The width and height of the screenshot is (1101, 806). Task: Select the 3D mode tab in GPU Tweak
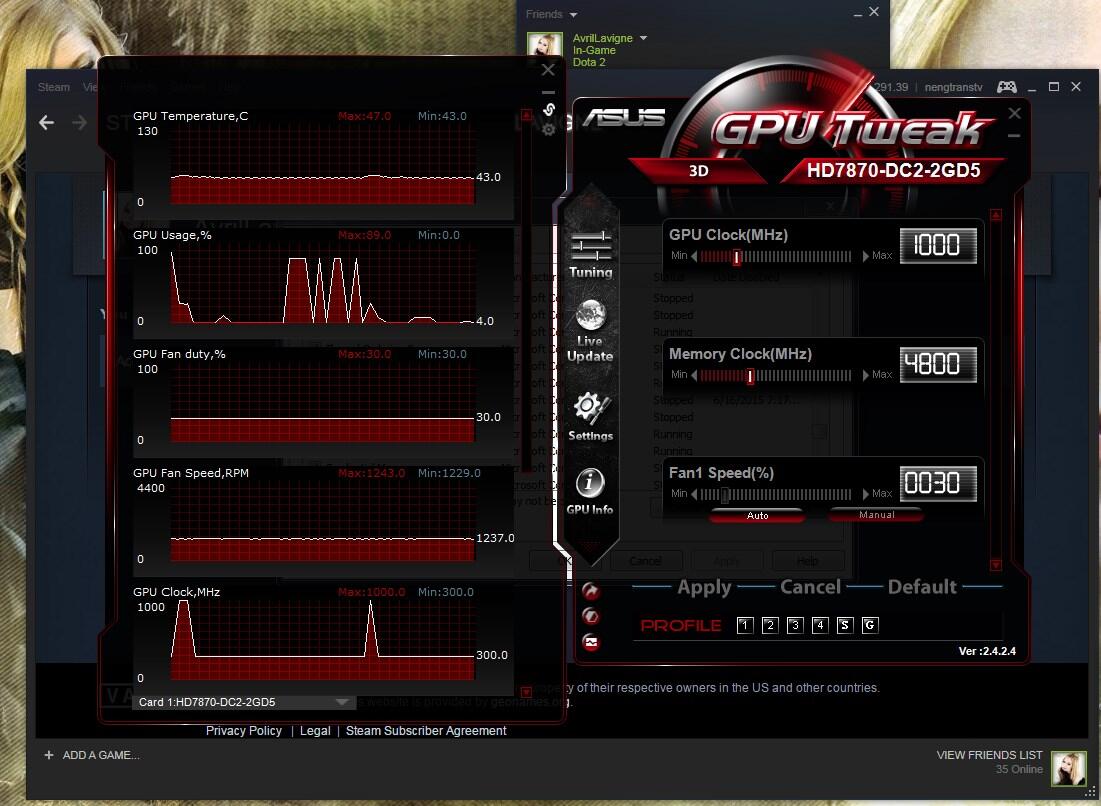[x=699, y=171]
